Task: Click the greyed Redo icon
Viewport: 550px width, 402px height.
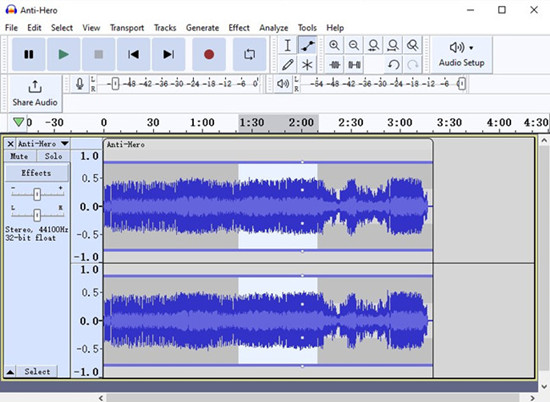Action: tap(413, 65)
